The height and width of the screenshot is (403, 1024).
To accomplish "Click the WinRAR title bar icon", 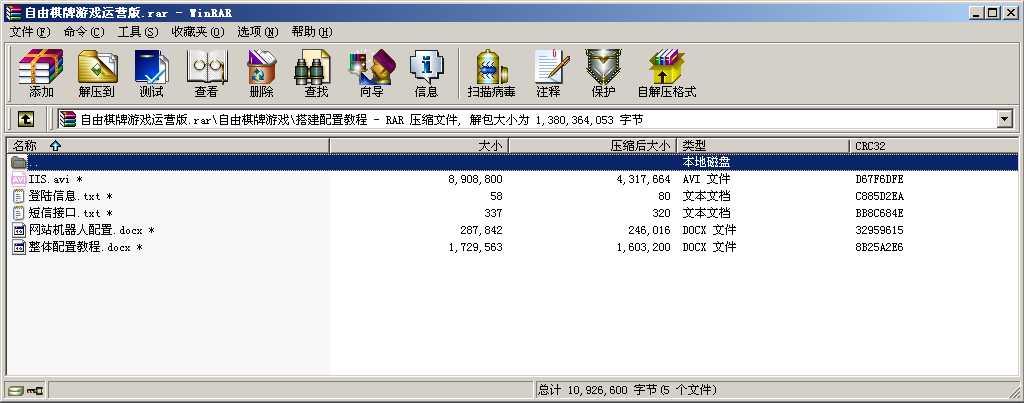I will click(x=12, y=12).
